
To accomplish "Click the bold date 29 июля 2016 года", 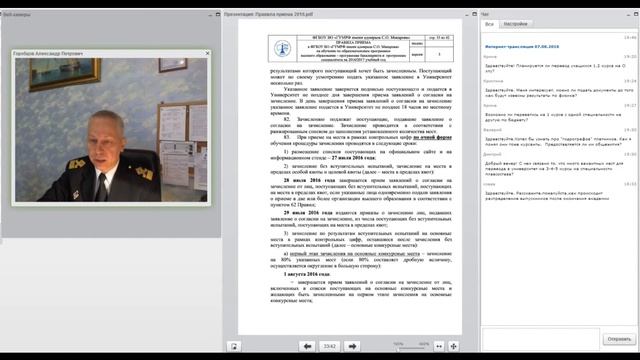I will coord(308,213).
